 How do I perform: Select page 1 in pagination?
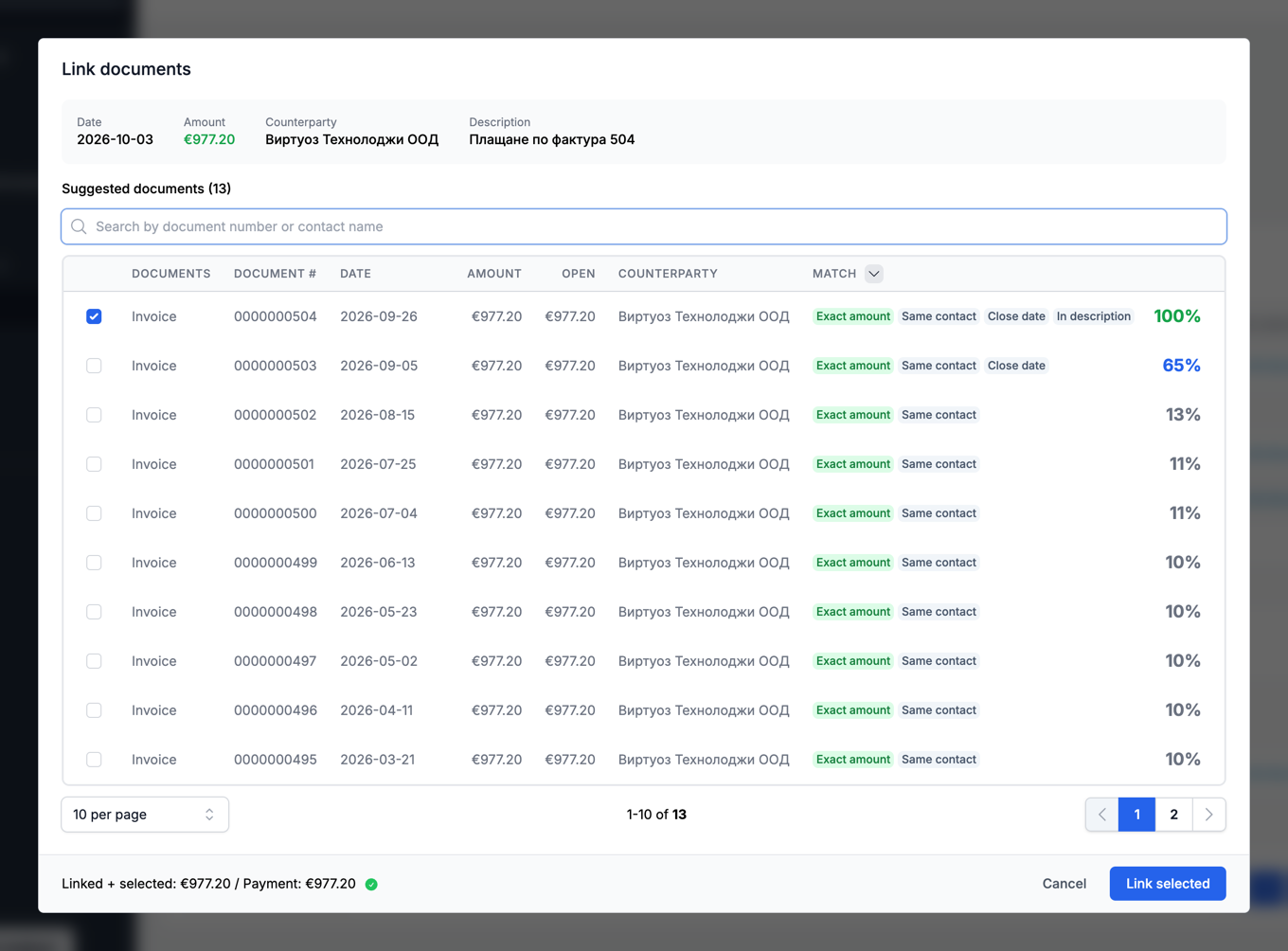pos(1136,815)
